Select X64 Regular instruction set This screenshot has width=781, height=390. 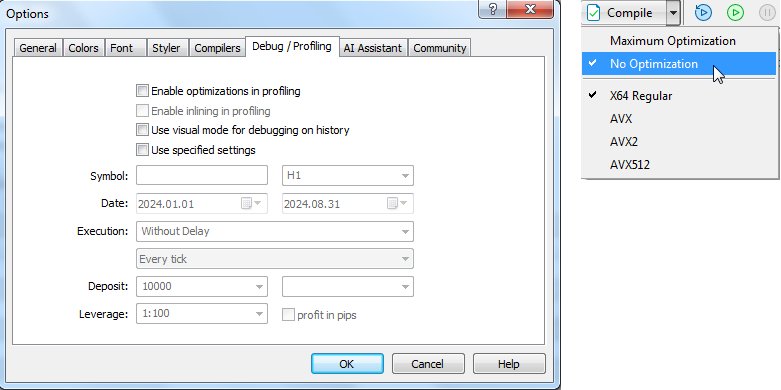679,96
